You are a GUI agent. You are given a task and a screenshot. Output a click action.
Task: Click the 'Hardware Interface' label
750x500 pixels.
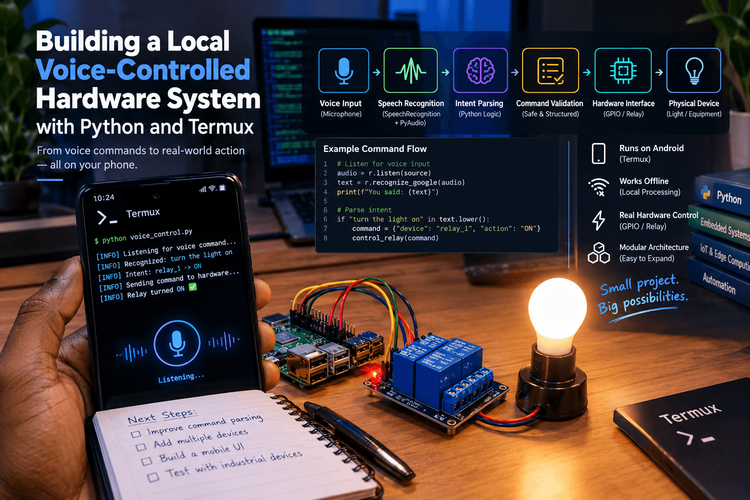(623, 103)
